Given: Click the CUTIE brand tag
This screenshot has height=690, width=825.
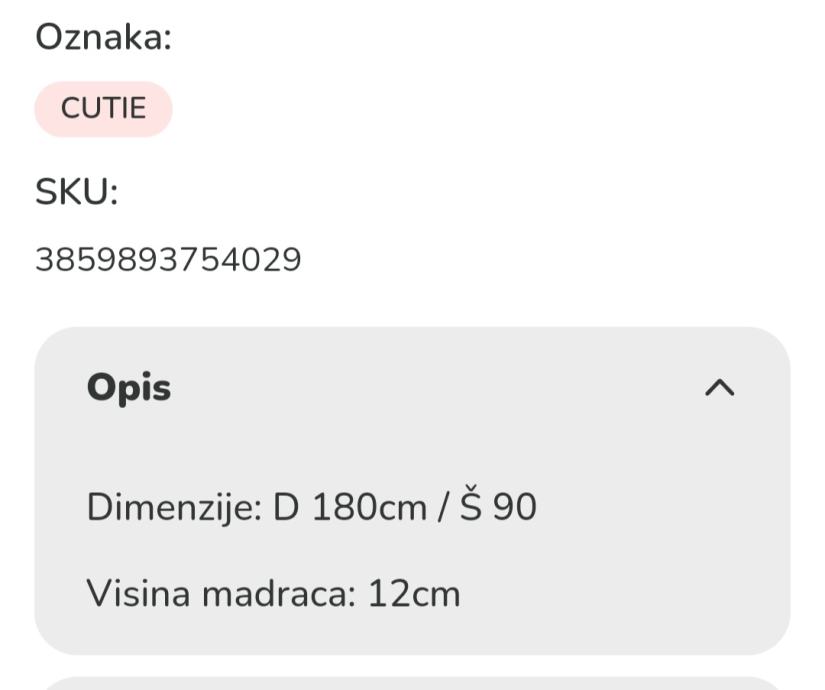Looking at the screenshot, I should pyautogui.click(x=103, y=108).
